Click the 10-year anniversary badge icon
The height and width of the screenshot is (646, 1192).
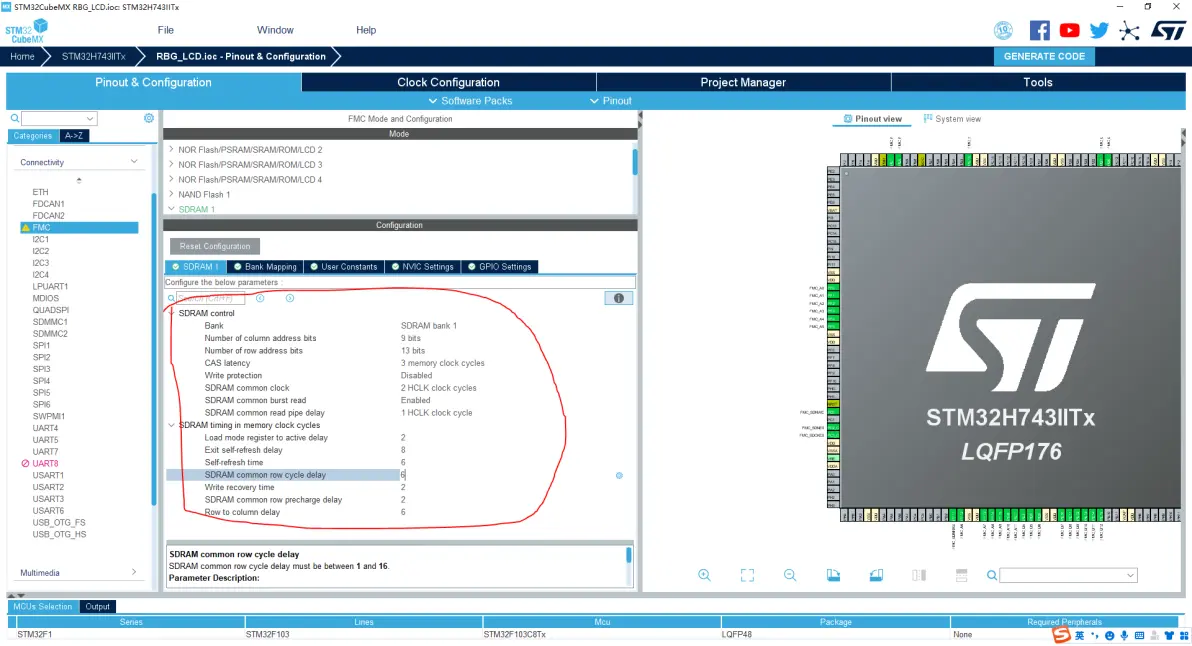1003,30
